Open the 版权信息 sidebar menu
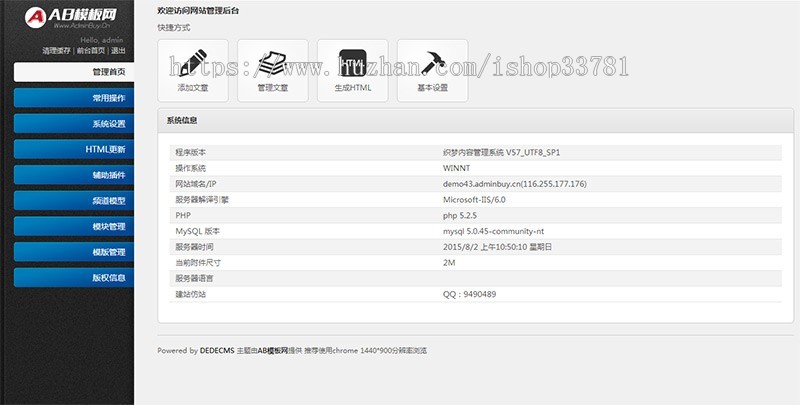800x405 pixels. [74, 277]
